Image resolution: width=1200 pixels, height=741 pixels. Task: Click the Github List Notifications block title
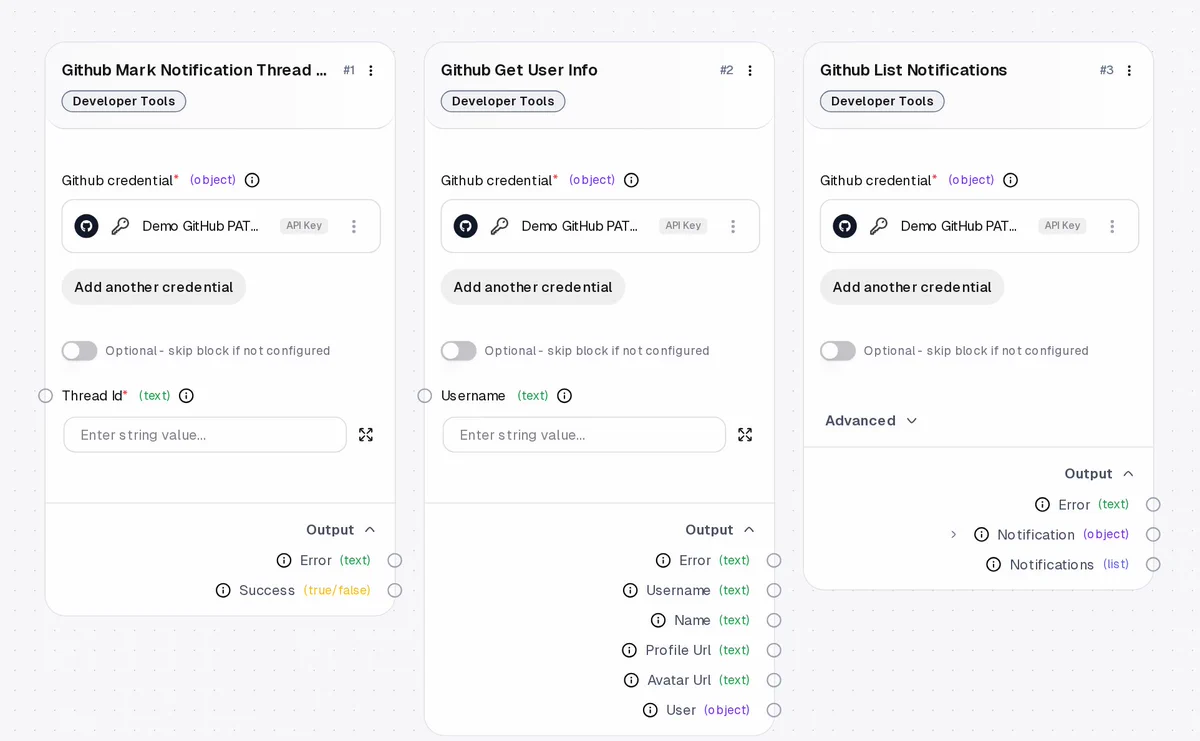[x=913, y=70]
